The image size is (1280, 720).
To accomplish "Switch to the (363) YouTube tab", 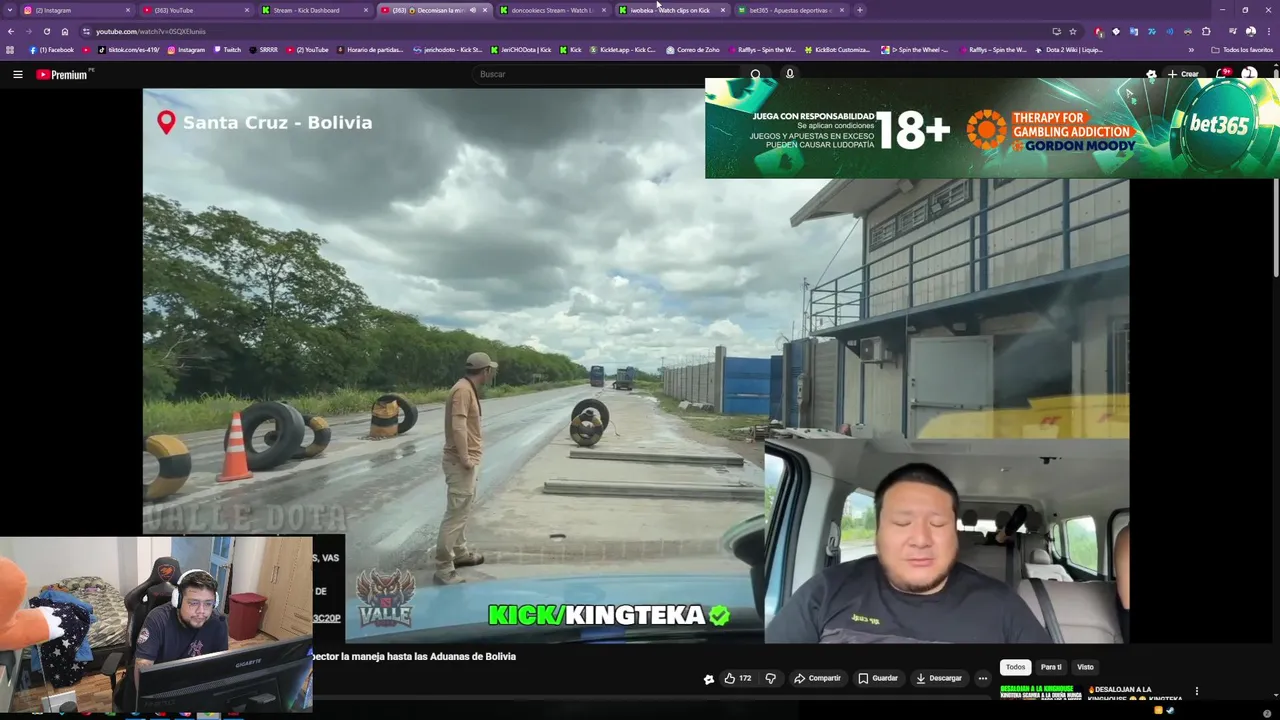I will click(x=195, y=10).
